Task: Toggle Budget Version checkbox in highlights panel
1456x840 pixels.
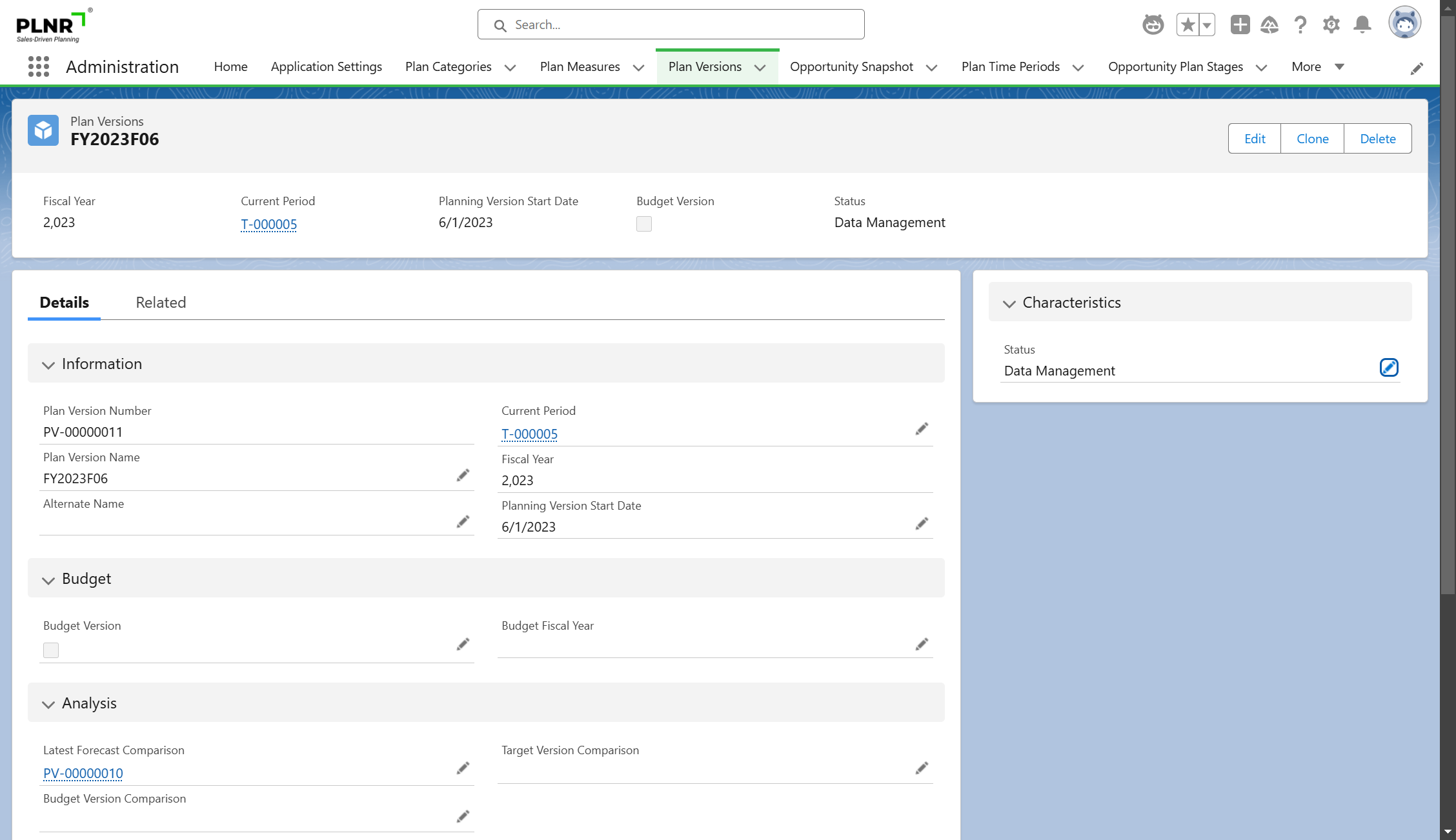Action: tap(644, 224)
